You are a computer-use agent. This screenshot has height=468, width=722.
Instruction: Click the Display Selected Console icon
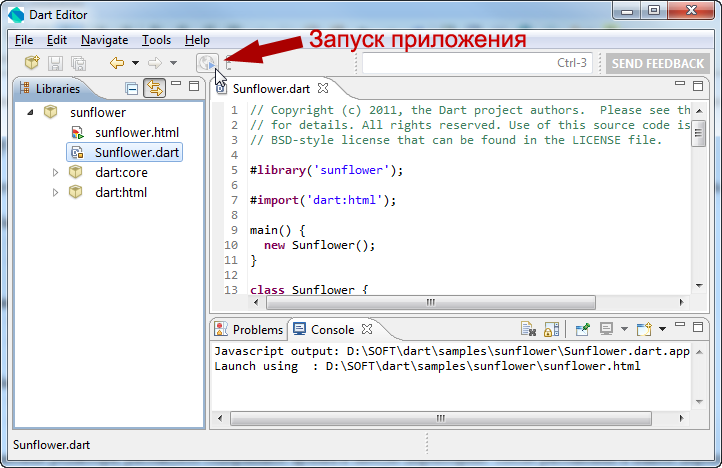[x=606, y=329]
